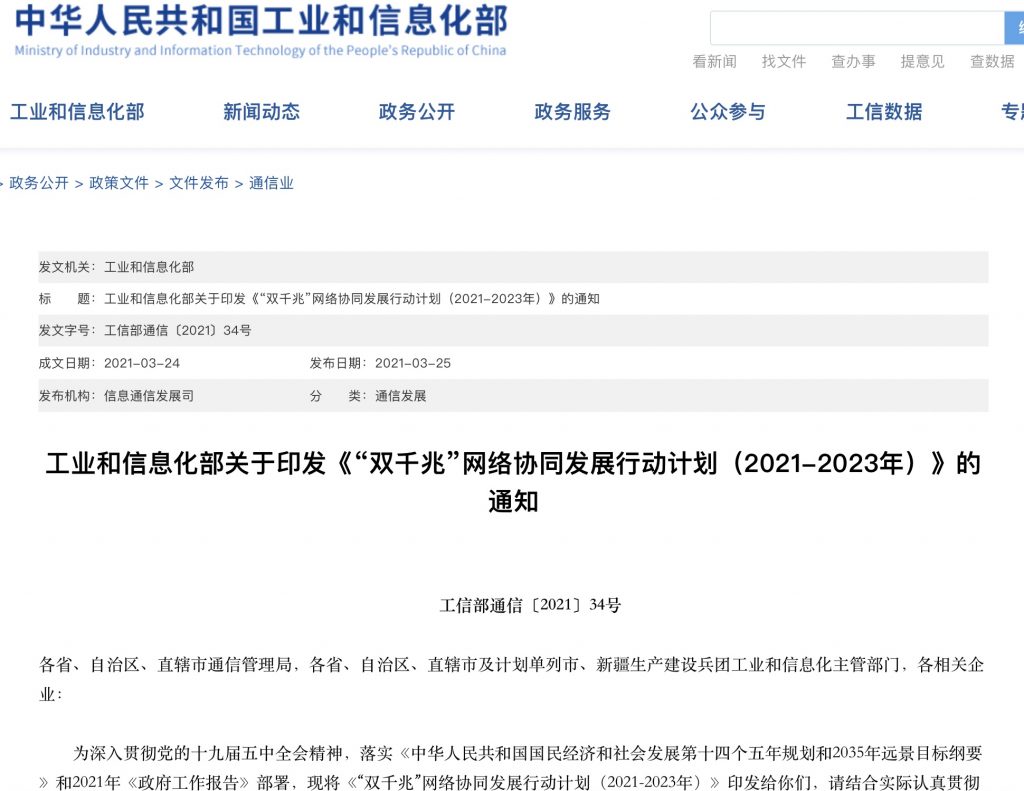Image resolution: width=1024 pixels, height=791 pixels.
Task: Click the 标题 row document title text
Action: coord(351,299)
